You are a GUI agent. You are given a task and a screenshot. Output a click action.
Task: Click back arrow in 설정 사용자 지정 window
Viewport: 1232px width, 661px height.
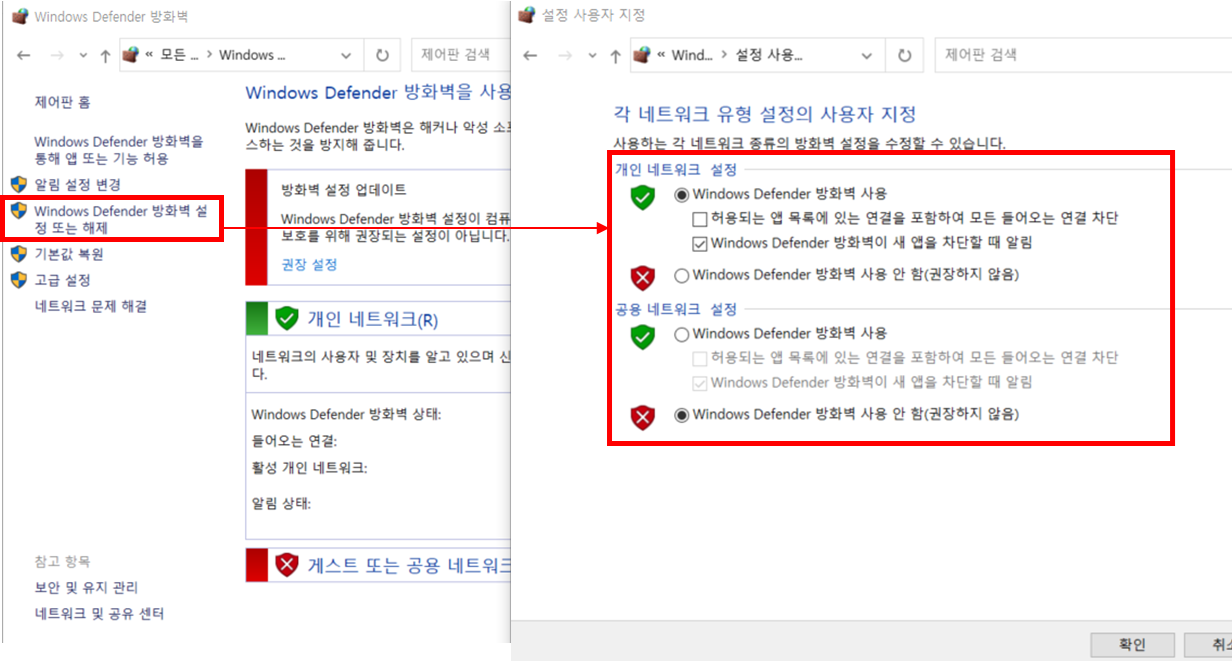coord(531,56)
